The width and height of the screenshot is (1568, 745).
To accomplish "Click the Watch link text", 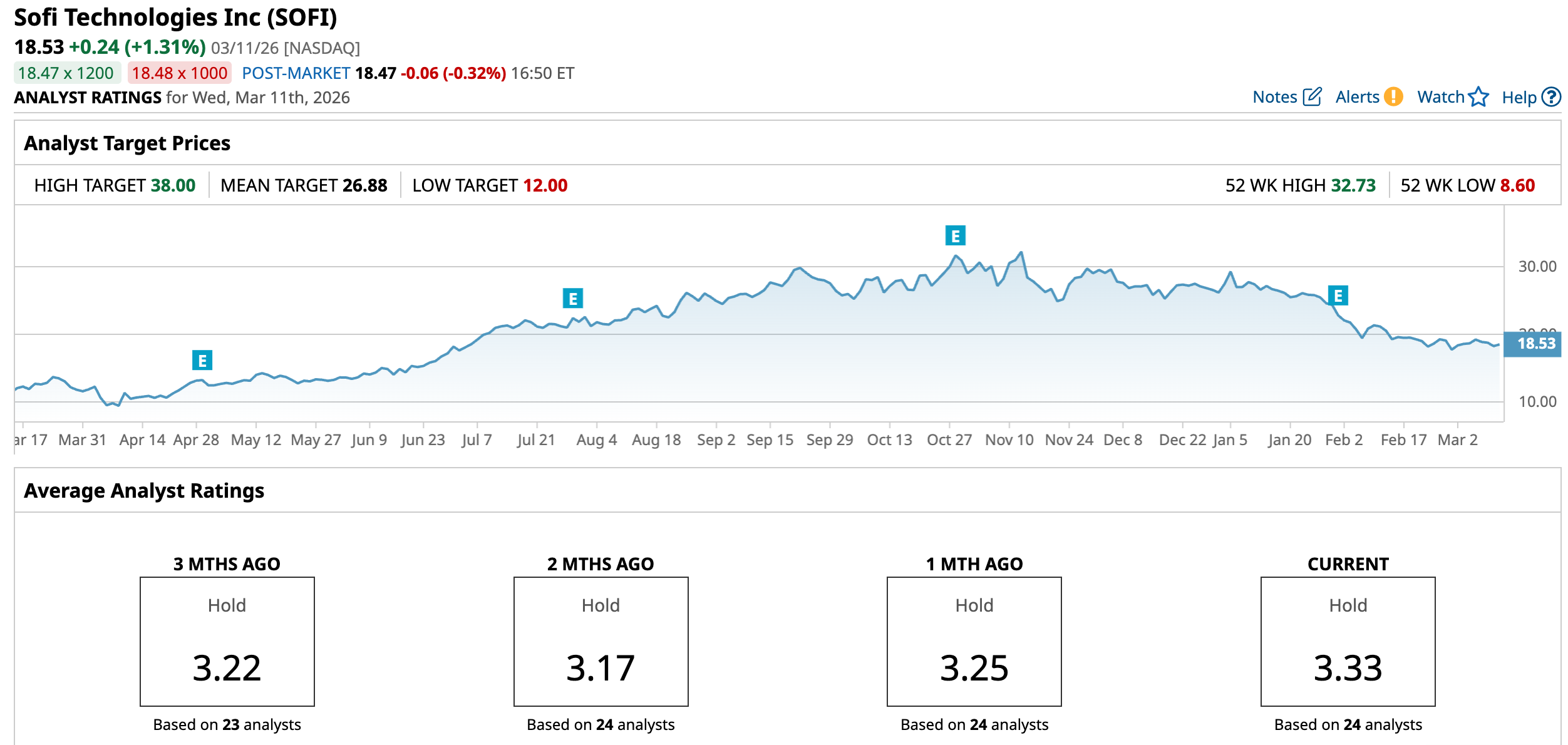I will 1440,97.
